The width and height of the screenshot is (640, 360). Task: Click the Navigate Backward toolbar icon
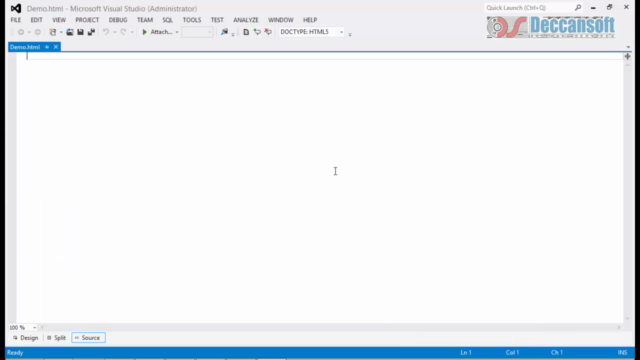[21, 32]
